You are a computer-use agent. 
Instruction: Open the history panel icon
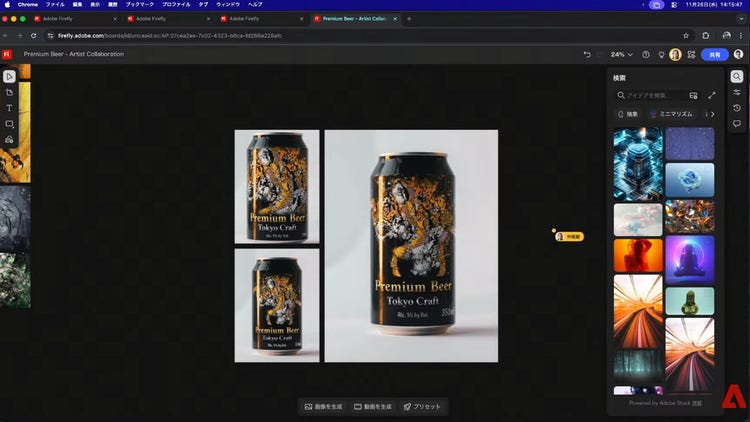tap(737, 108)
